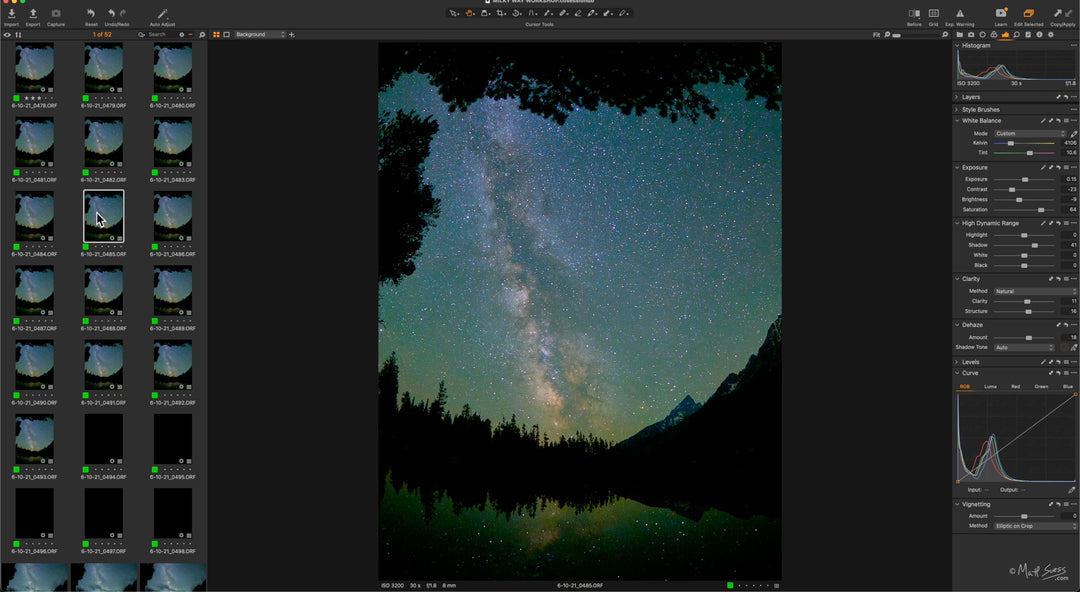Toggle the Grid overlay
Image resolution: width=1080 pixels, height=592 pixels.
click(933, 14)
